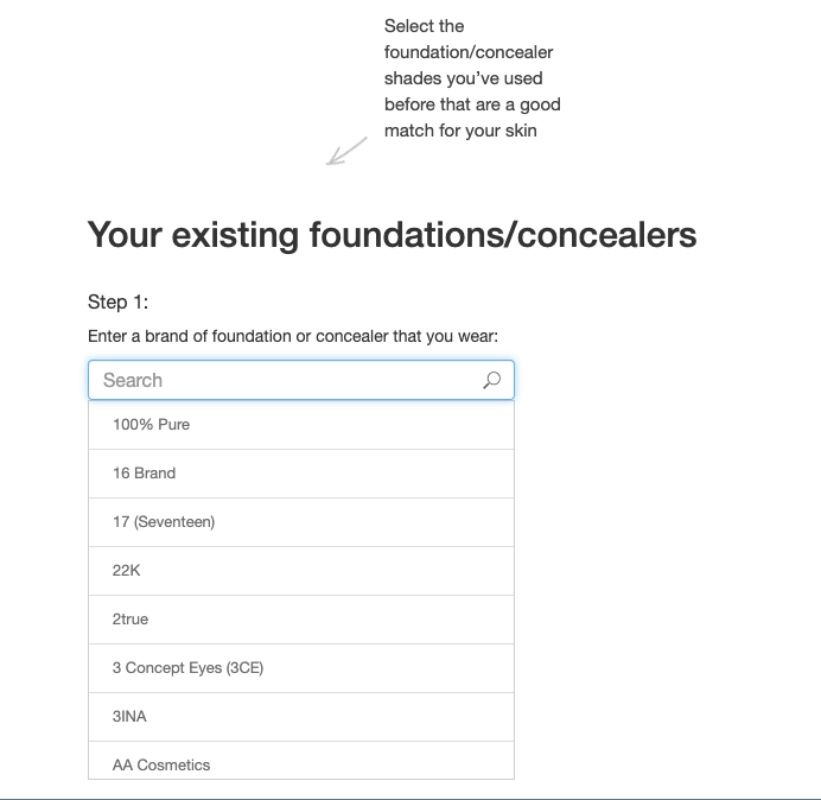Select the 22K brand entry
The image size is (821, 800).
301,571
